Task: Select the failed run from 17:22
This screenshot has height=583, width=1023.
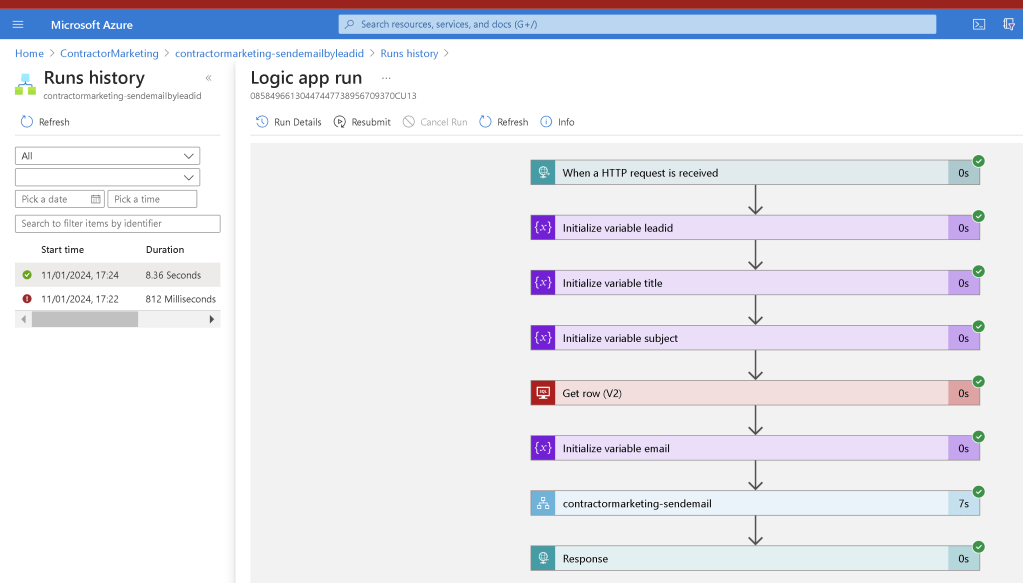Action: [117, 299]
